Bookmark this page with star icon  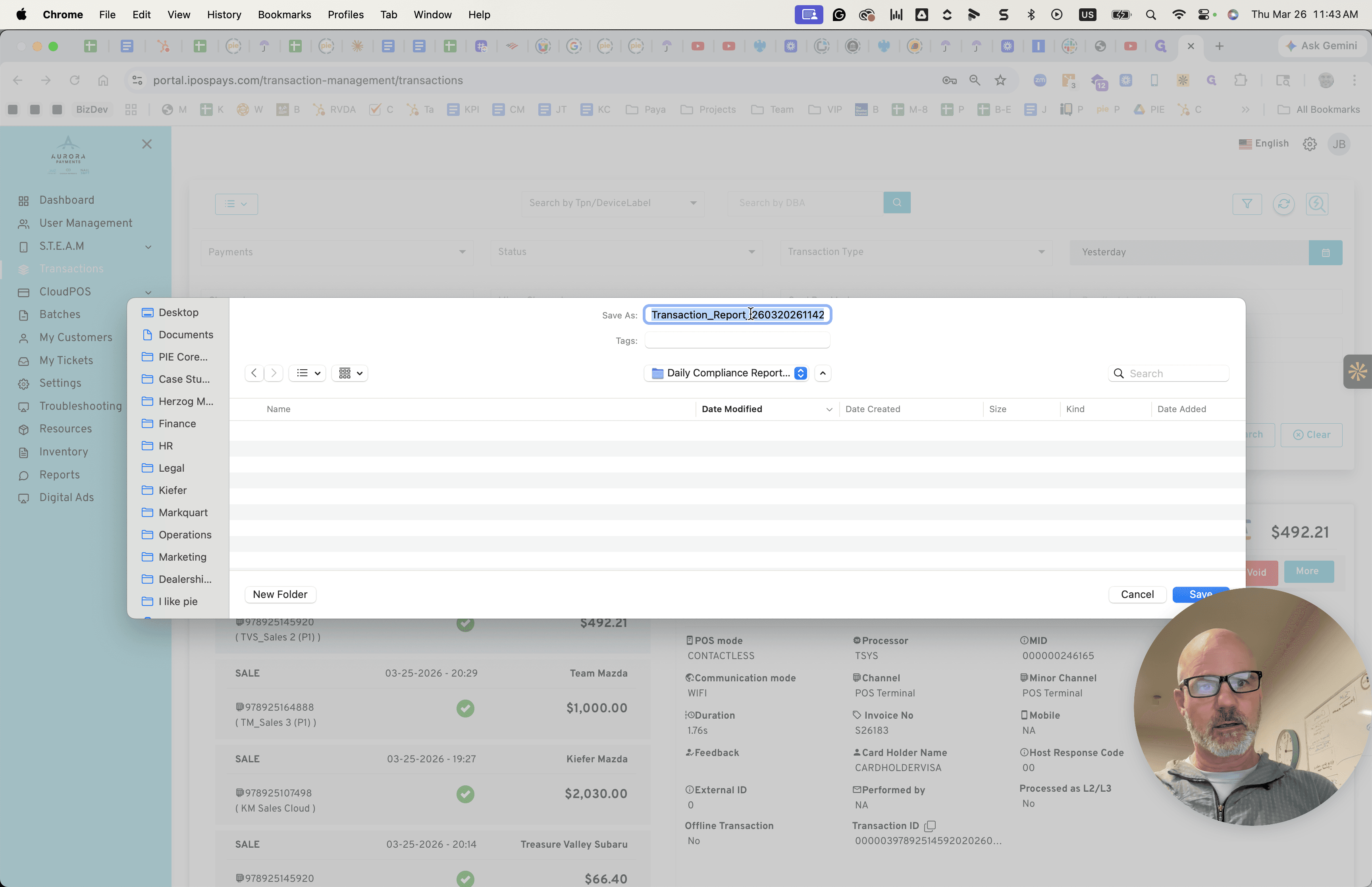click(1000, 80)
